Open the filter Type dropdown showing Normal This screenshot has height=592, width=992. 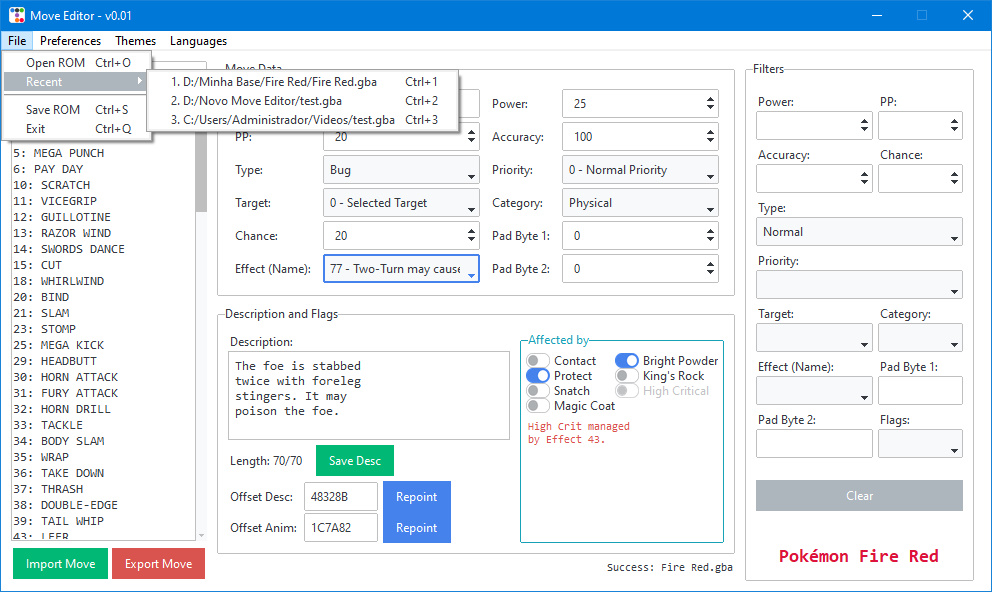point(859,232)
